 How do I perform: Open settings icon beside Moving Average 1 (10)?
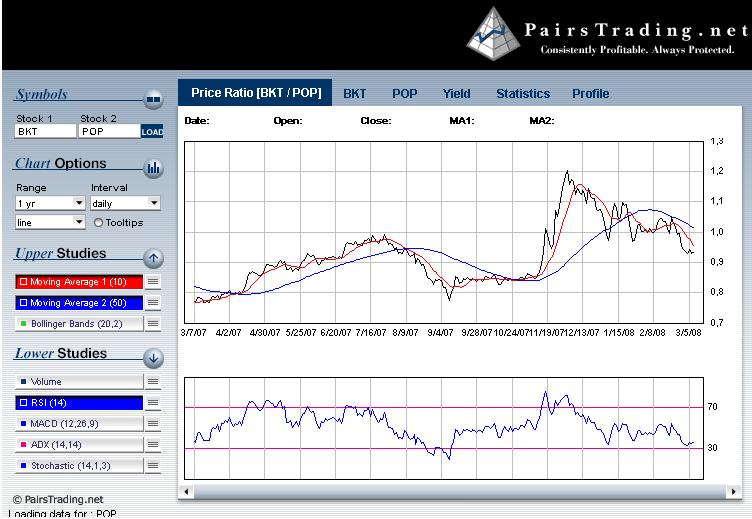(x=153, y=282)
